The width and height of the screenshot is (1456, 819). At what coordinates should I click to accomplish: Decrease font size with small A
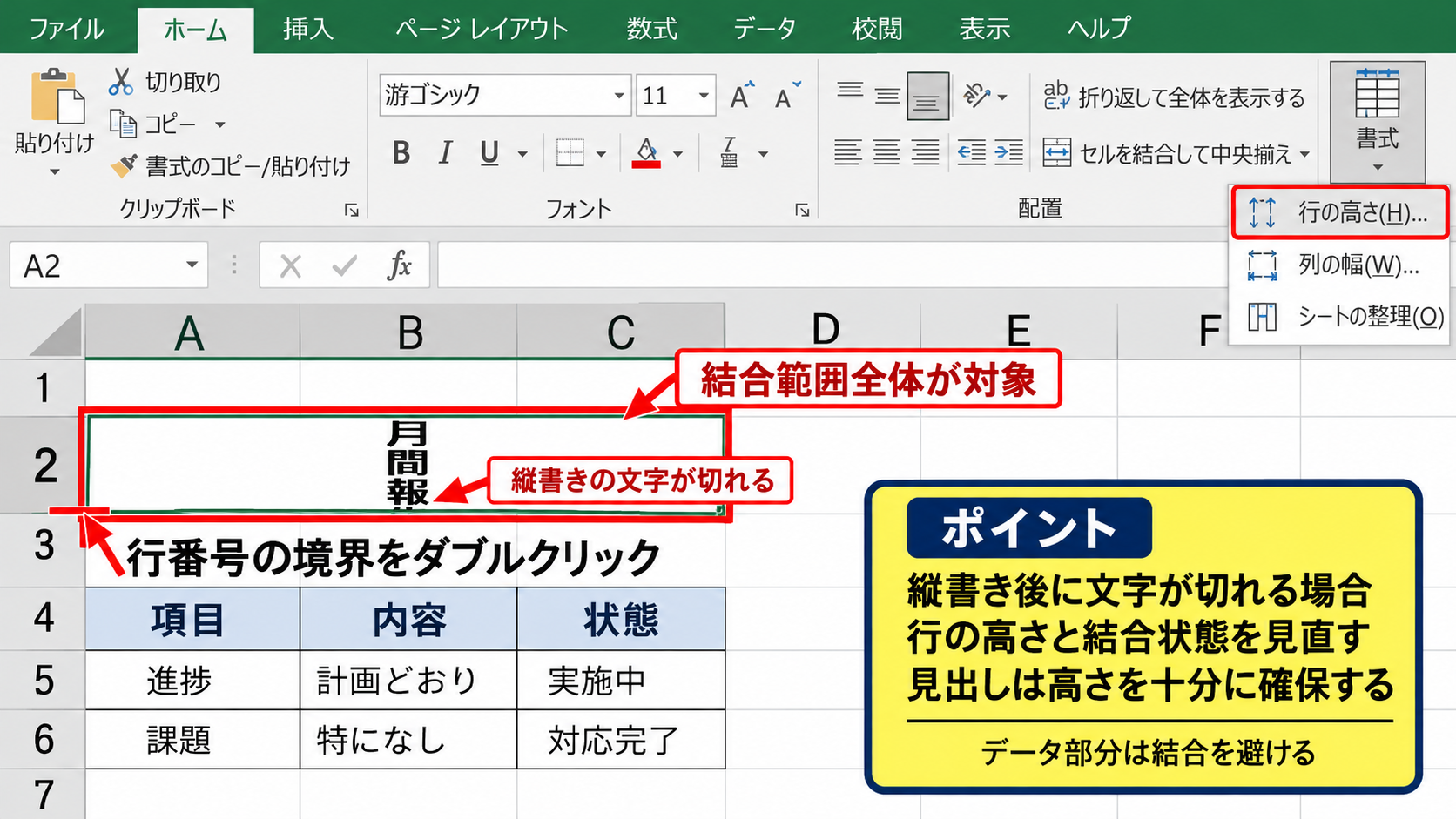(x=786, y=95)
